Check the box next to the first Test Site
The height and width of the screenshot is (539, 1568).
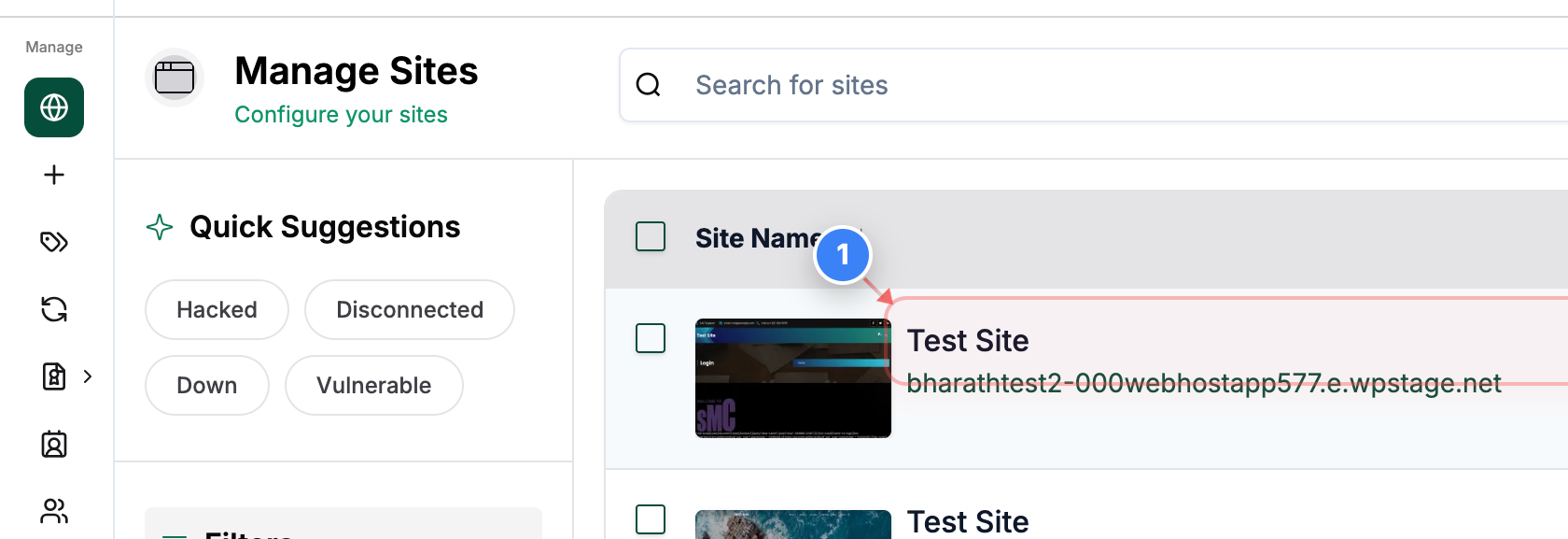(651, 339)
